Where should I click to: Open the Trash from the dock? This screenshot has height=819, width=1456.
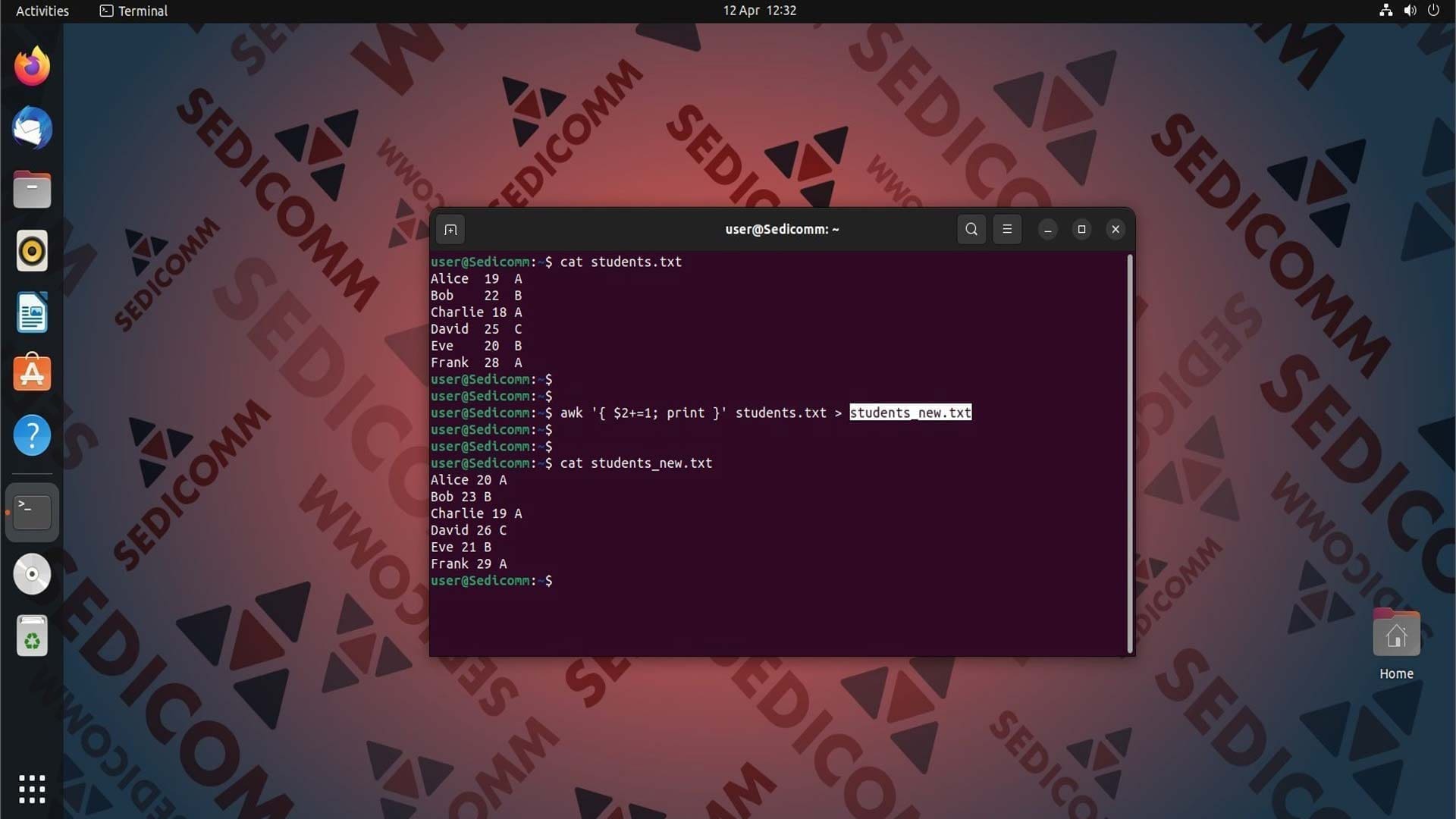click(32, 635)
